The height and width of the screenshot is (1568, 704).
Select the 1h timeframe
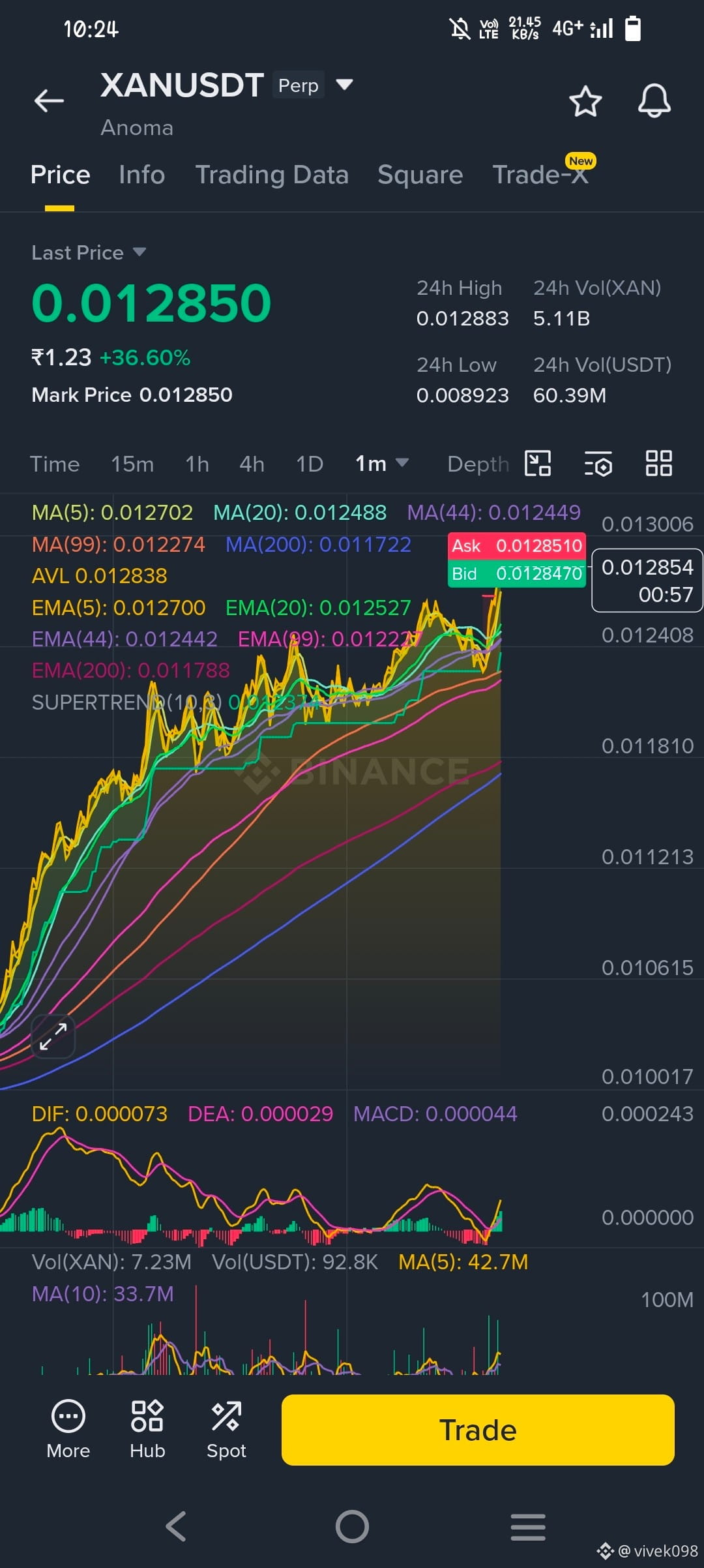(x=197, y=464)
